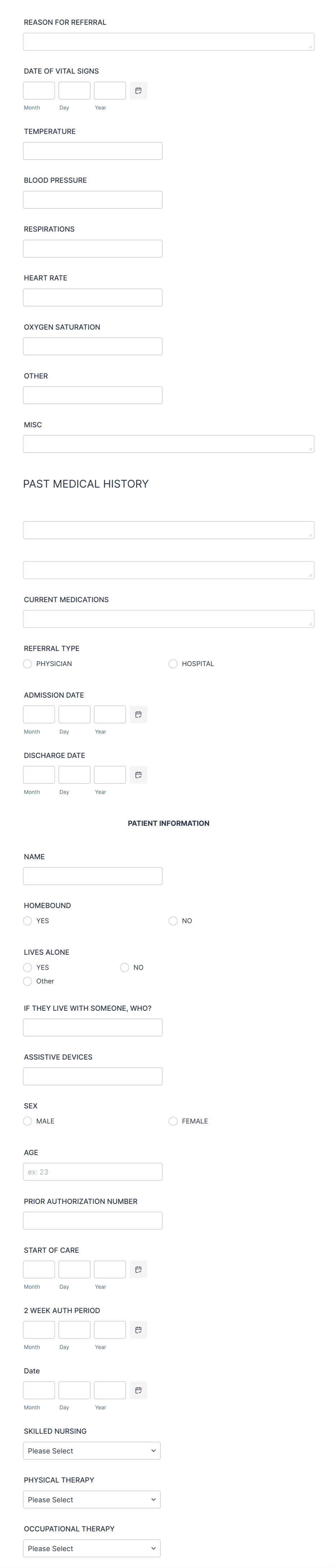Screen dimensions: 334x1568
Task: Open the Admission Date calendar picker
Action: point(138,714)
